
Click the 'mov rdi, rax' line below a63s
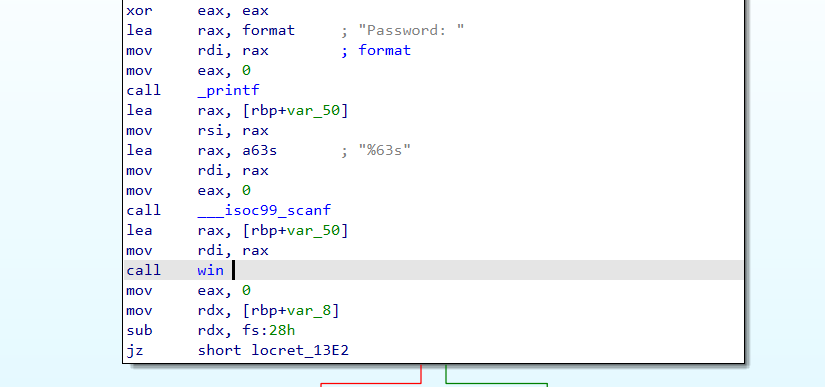pos(197,170)
